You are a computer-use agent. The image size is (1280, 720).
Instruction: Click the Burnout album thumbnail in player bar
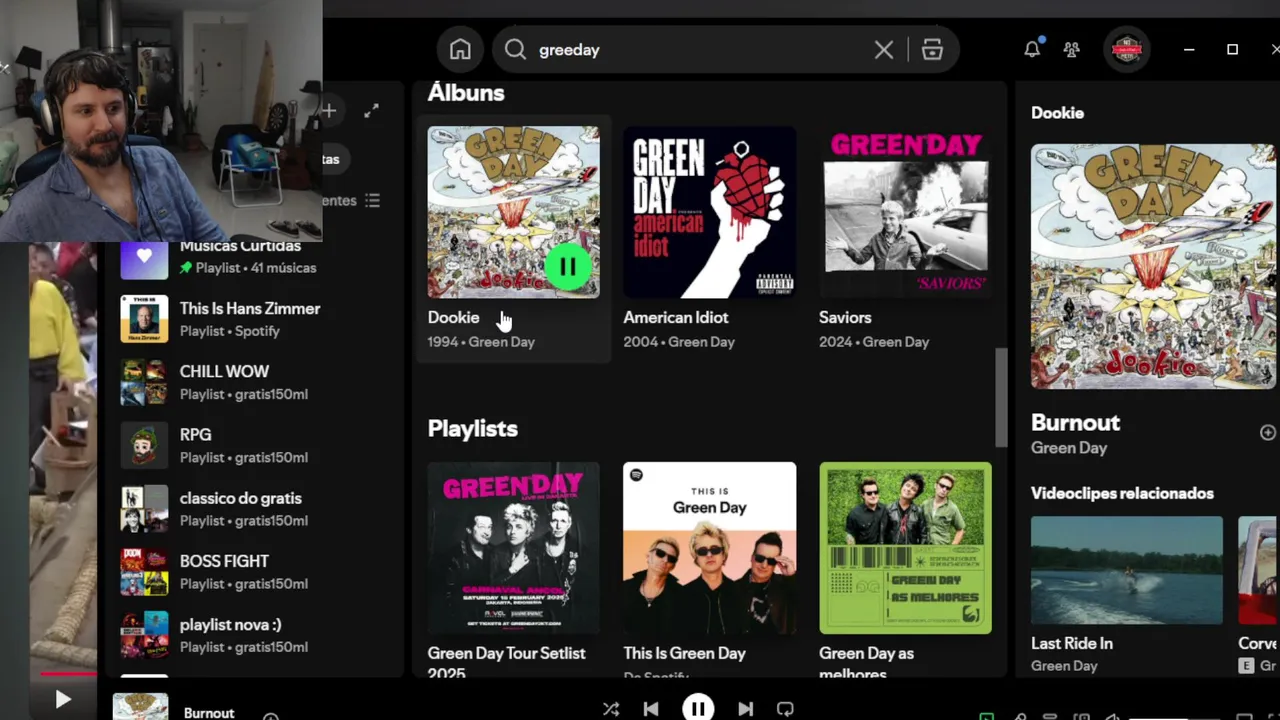141,706
